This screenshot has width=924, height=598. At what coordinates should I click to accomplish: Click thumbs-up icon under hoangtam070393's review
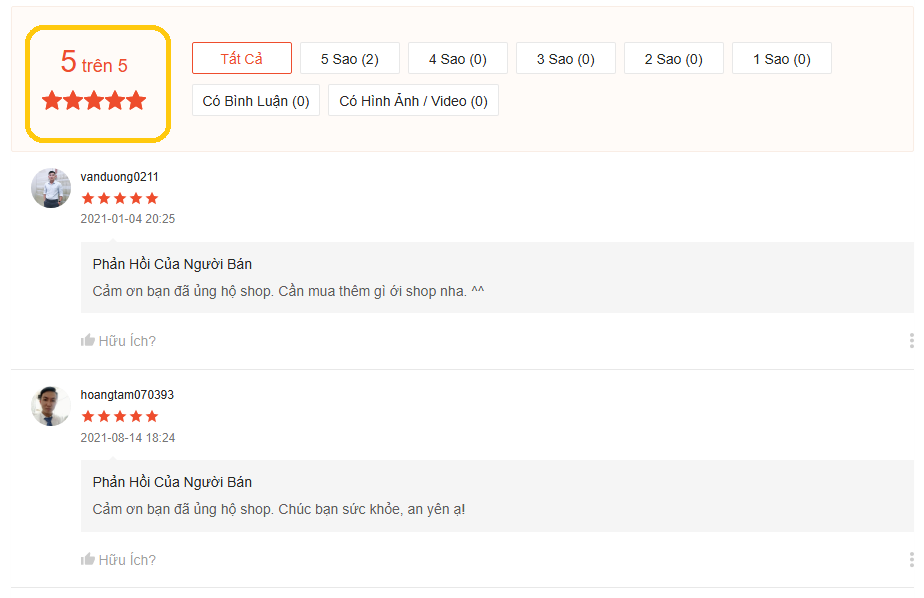pyautogui.click(x=88, y=559)
